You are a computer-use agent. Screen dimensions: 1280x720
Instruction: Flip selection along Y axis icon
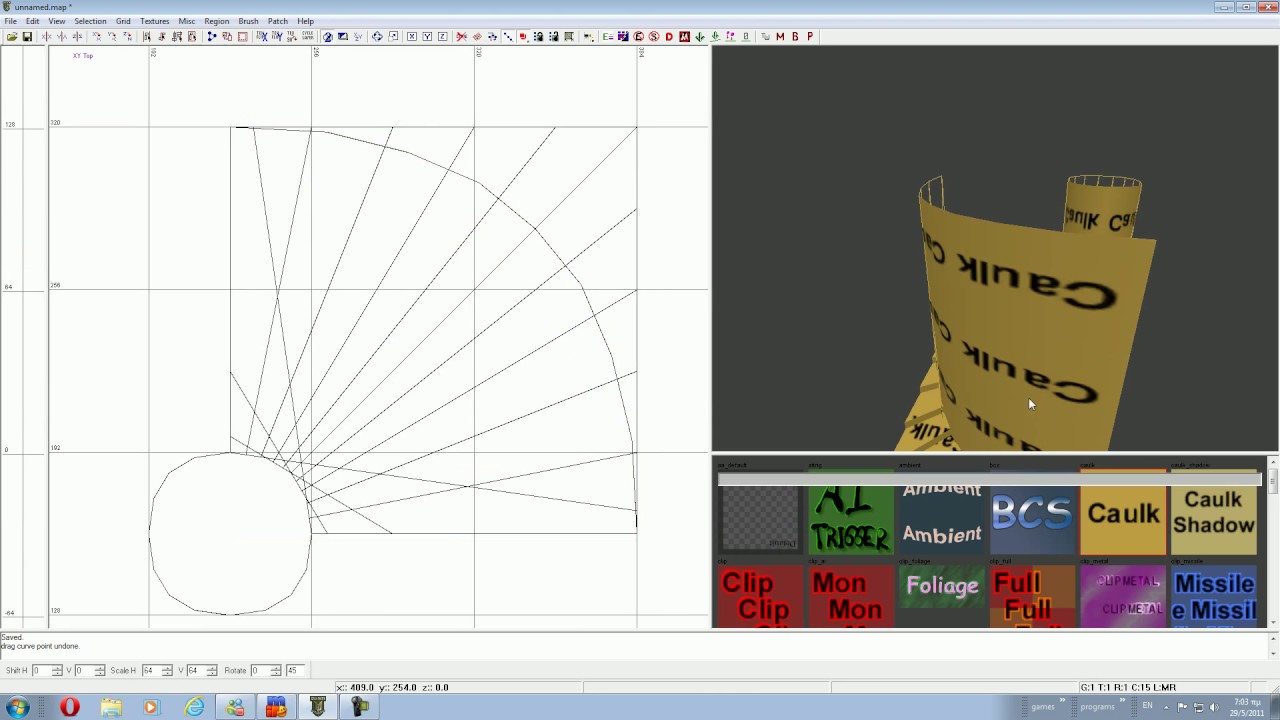62,37
